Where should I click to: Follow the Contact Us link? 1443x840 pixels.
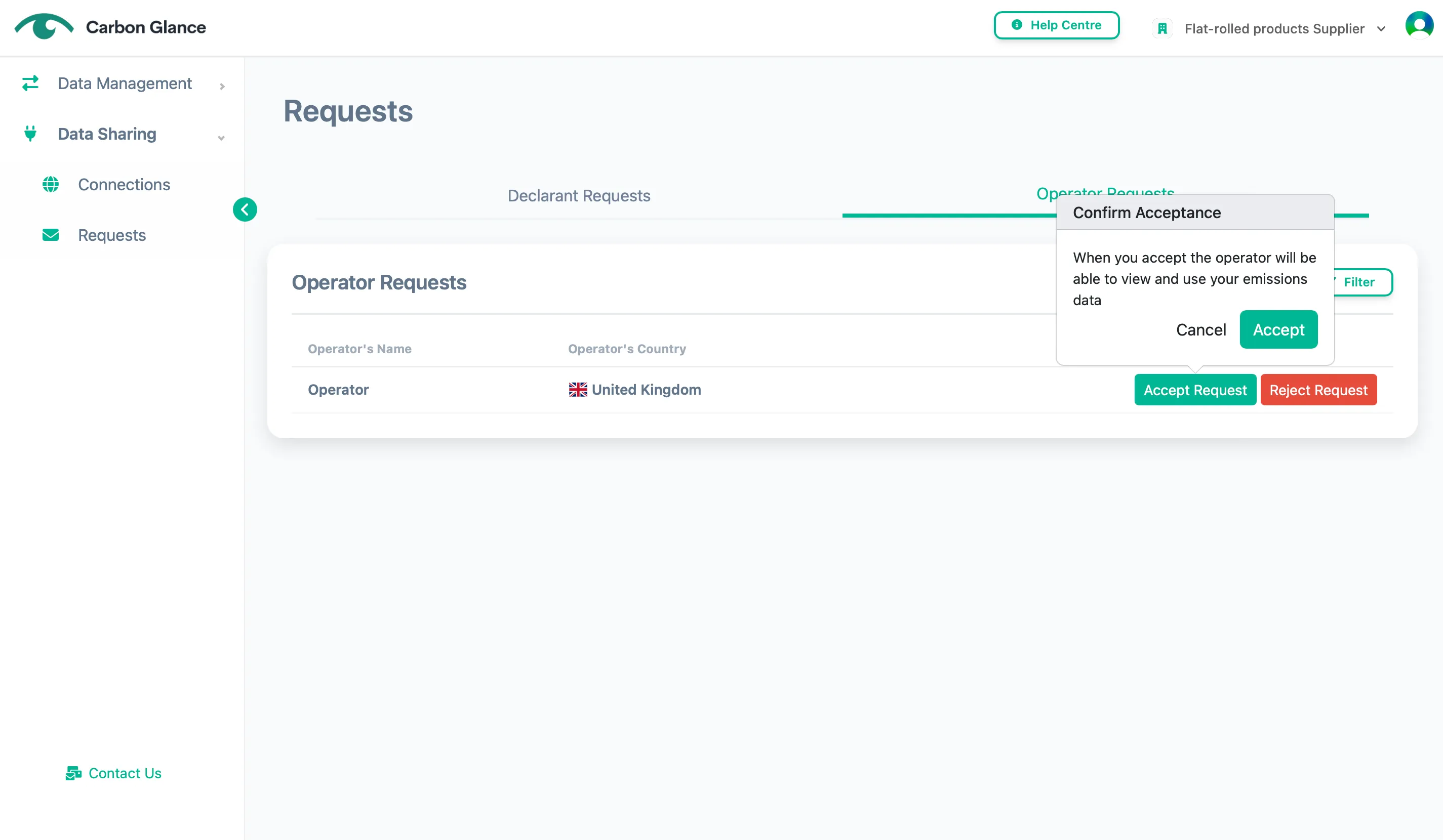(125, 773)
